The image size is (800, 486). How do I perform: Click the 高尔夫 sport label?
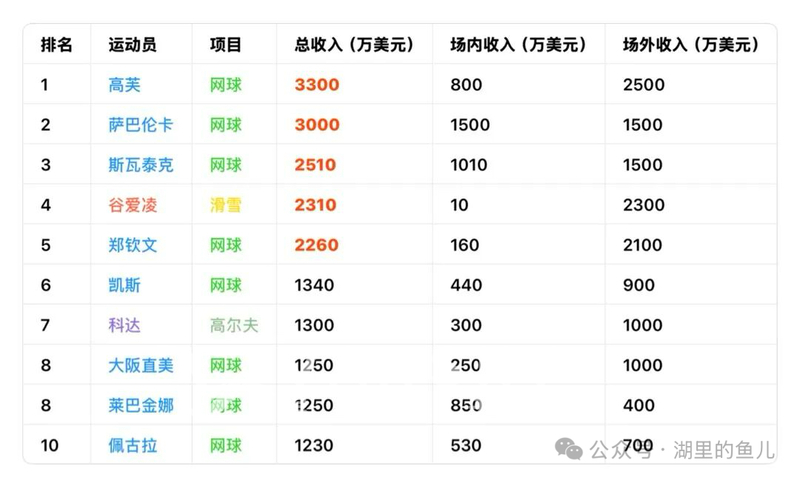click(x=234, y=325)
